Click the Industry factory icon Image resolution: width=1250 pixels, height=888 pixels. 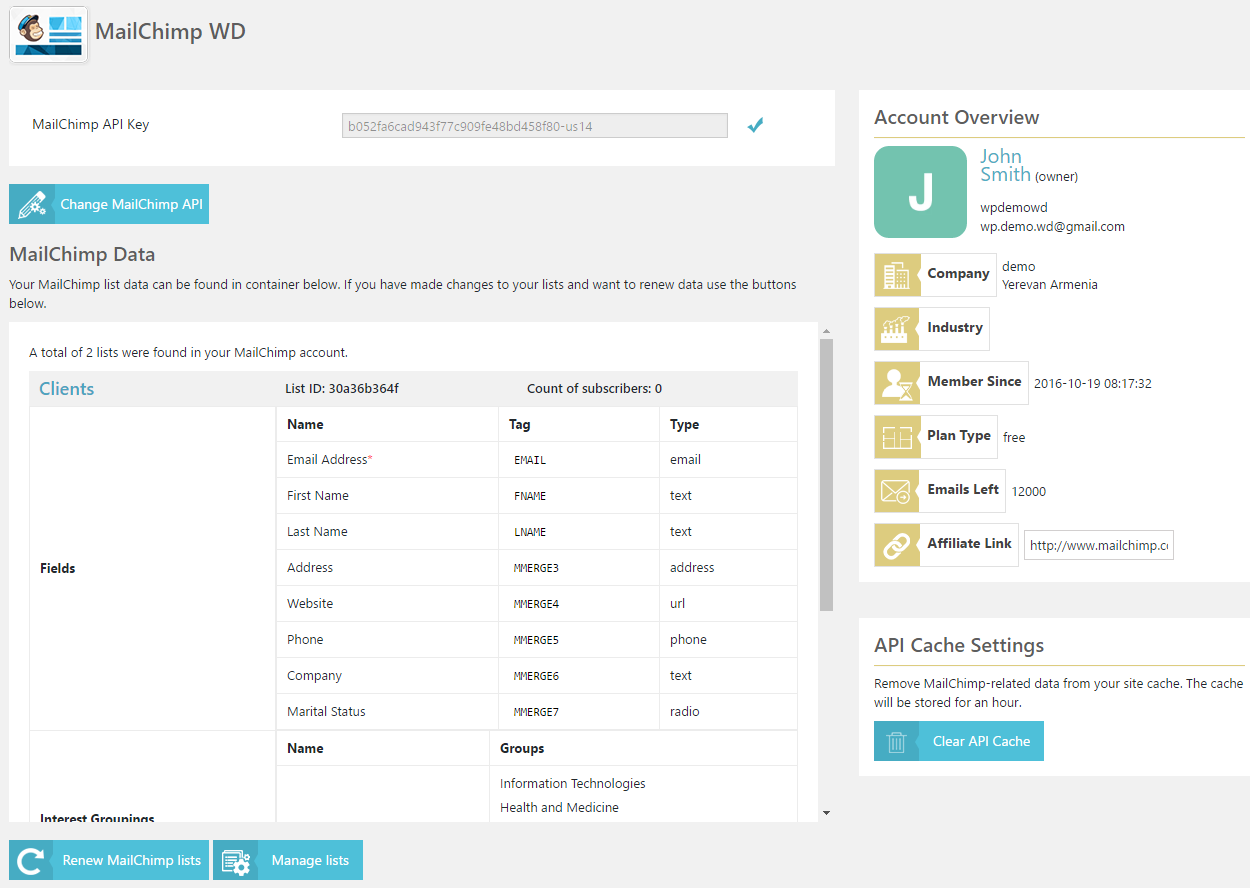click(896, 328)
